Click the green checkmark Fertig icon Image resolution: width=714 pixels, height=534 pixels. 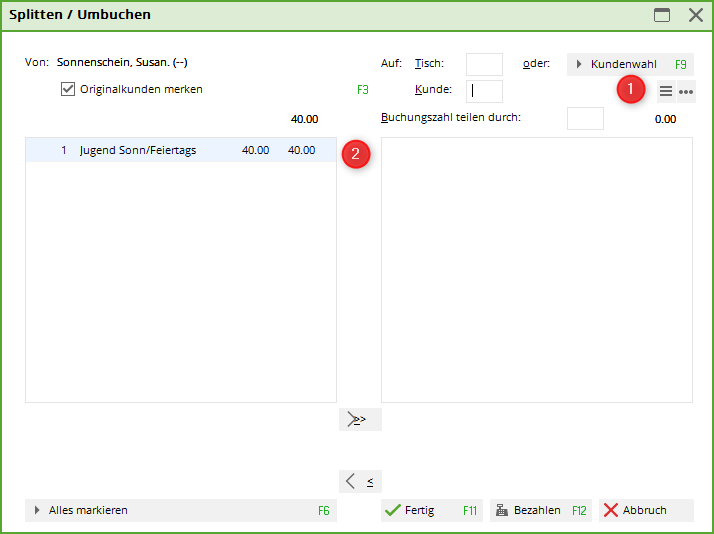tap(393, 510)
